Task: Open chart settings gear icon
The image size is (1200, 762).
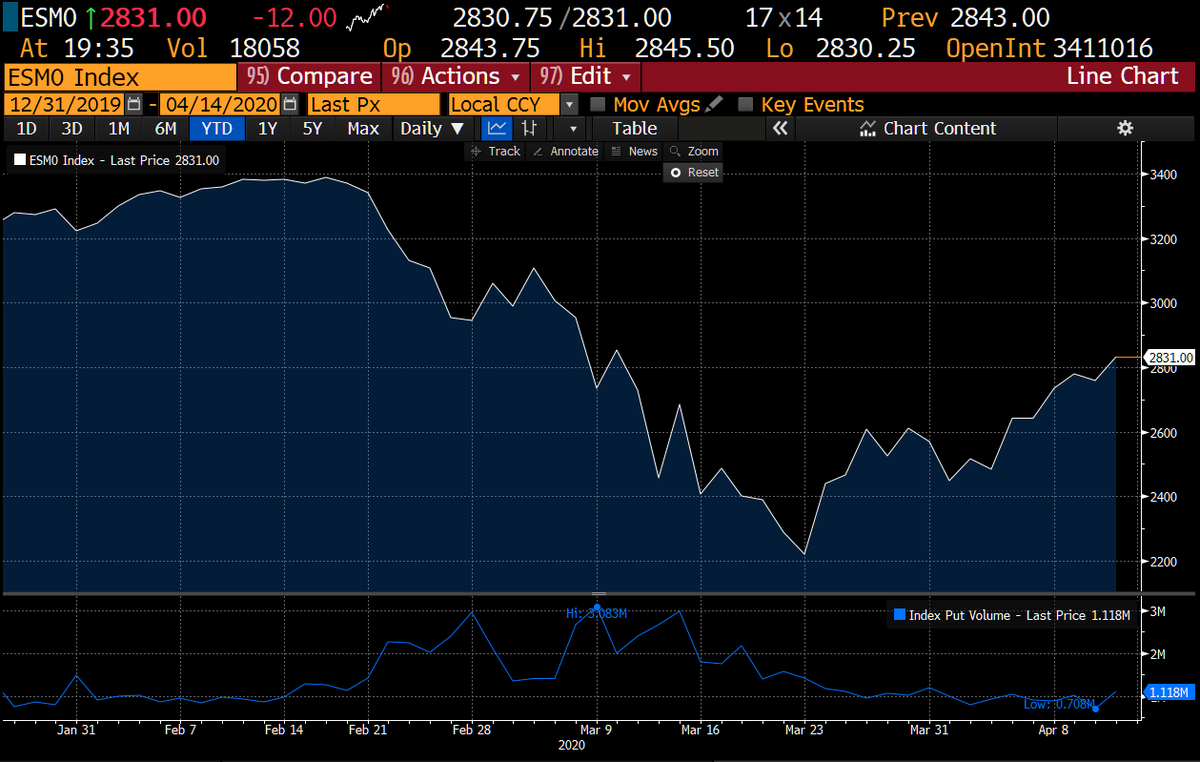Action: (1125, 128)
